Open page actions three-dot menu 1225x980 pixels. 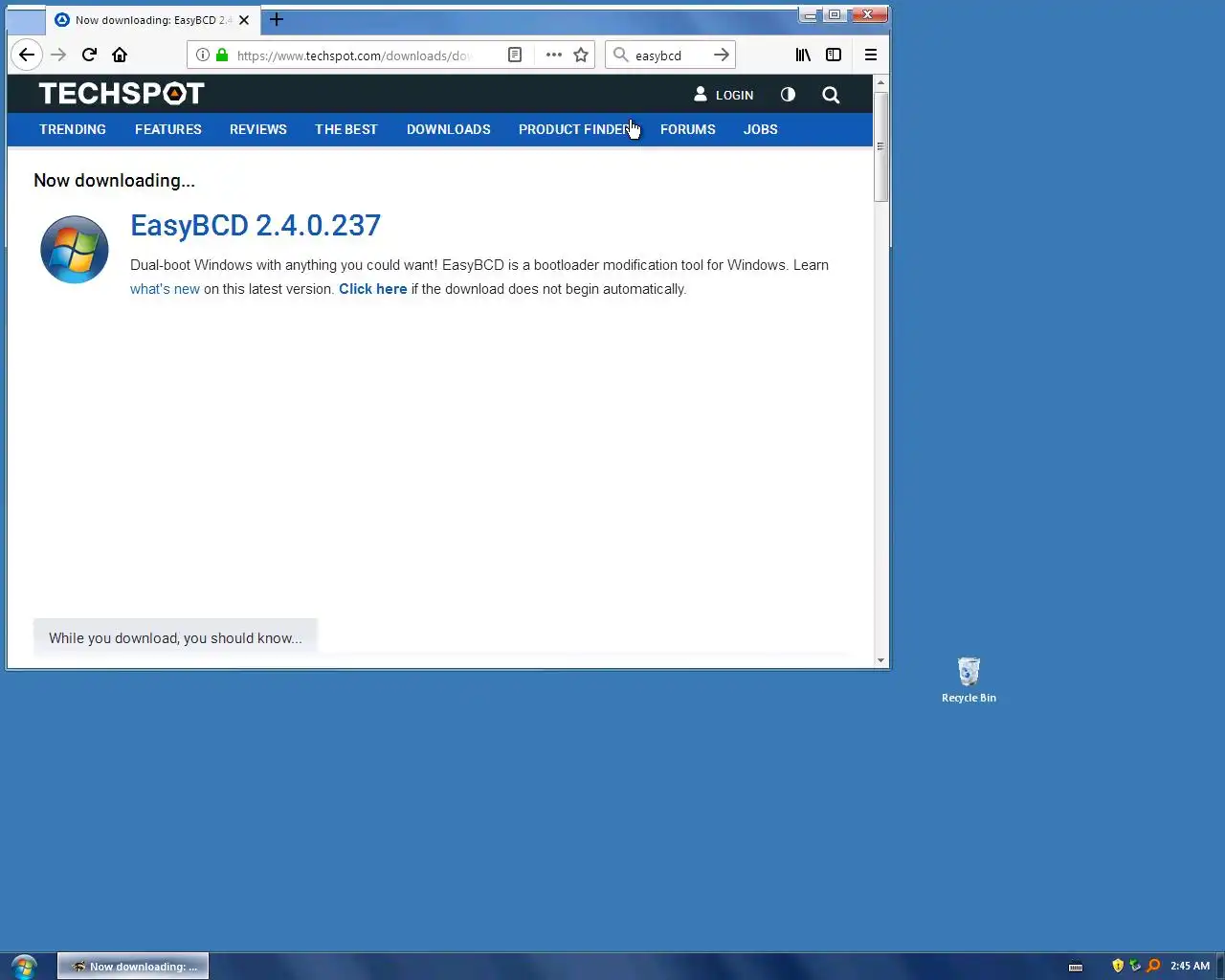click(x=554, y=55)
